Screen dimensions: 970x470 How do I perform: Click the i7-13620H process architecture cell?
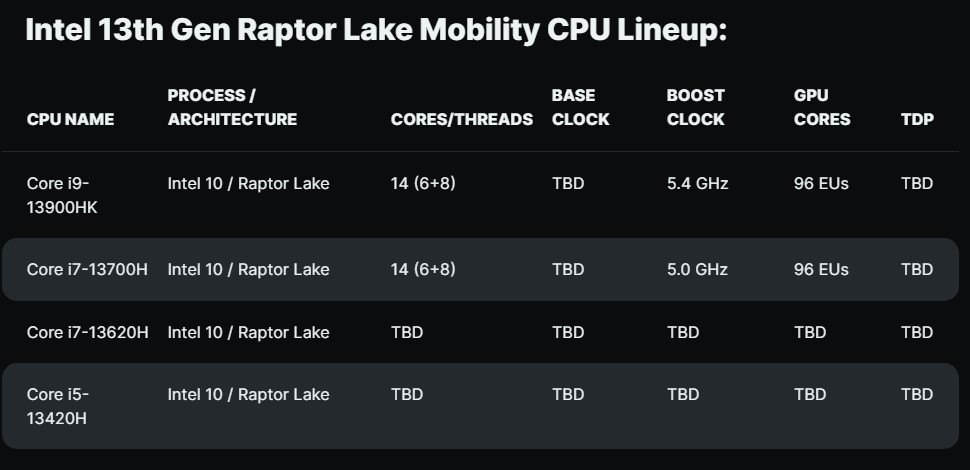point(248,332)
